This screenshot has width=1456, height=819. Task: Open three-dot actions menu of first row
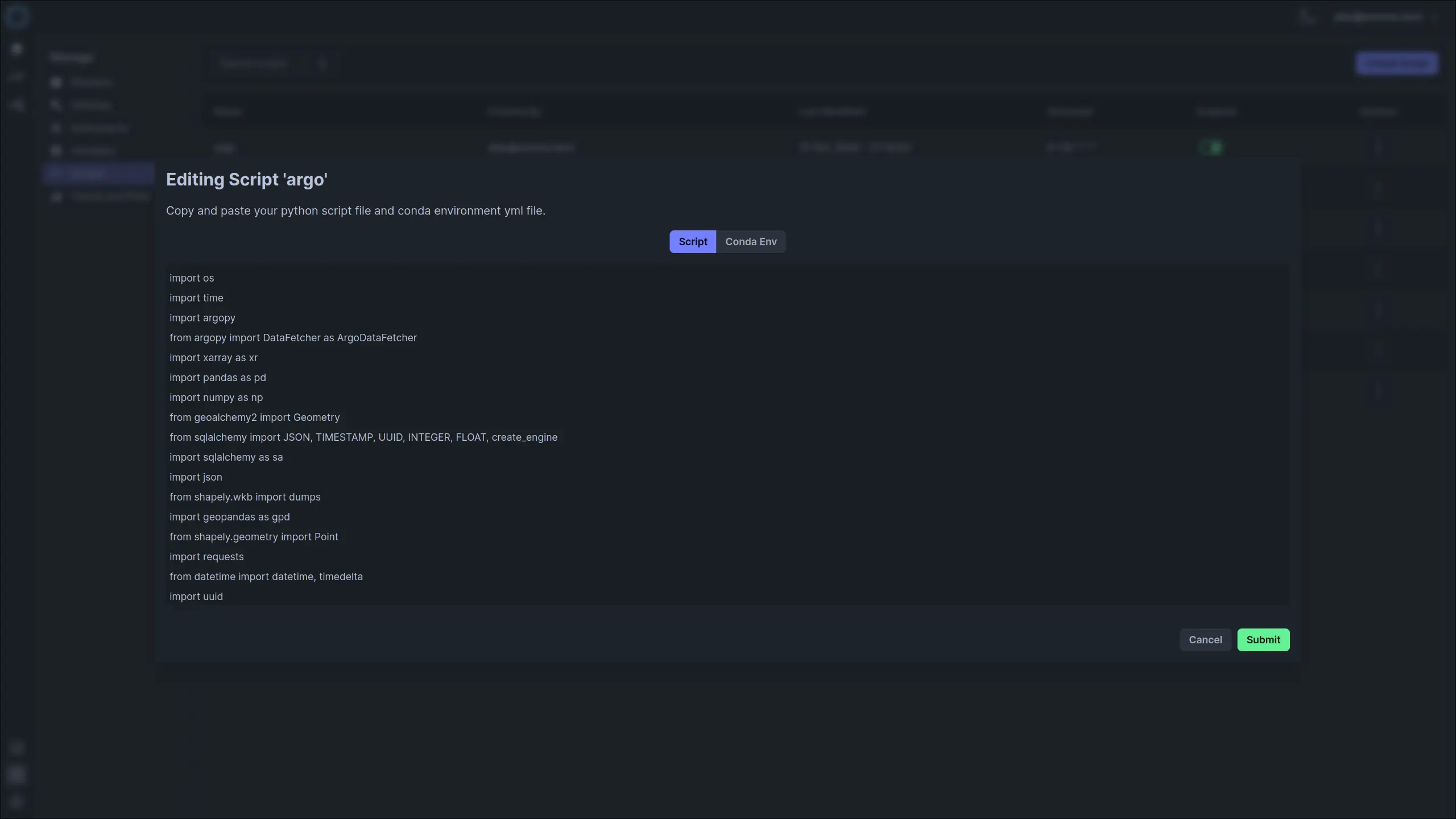pos(1378,148)
